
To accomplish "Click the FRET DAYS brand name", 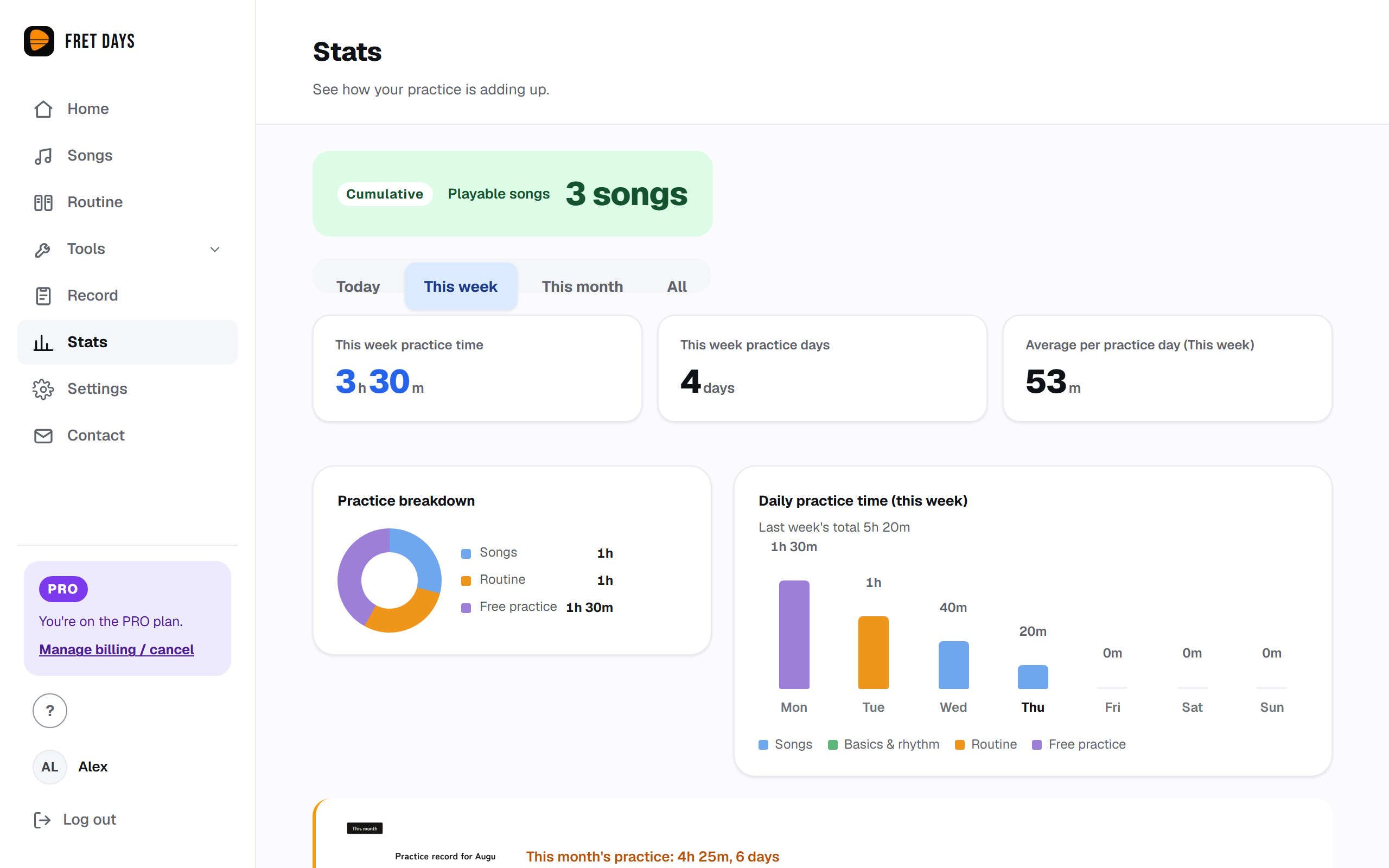I will coord(100,41).
